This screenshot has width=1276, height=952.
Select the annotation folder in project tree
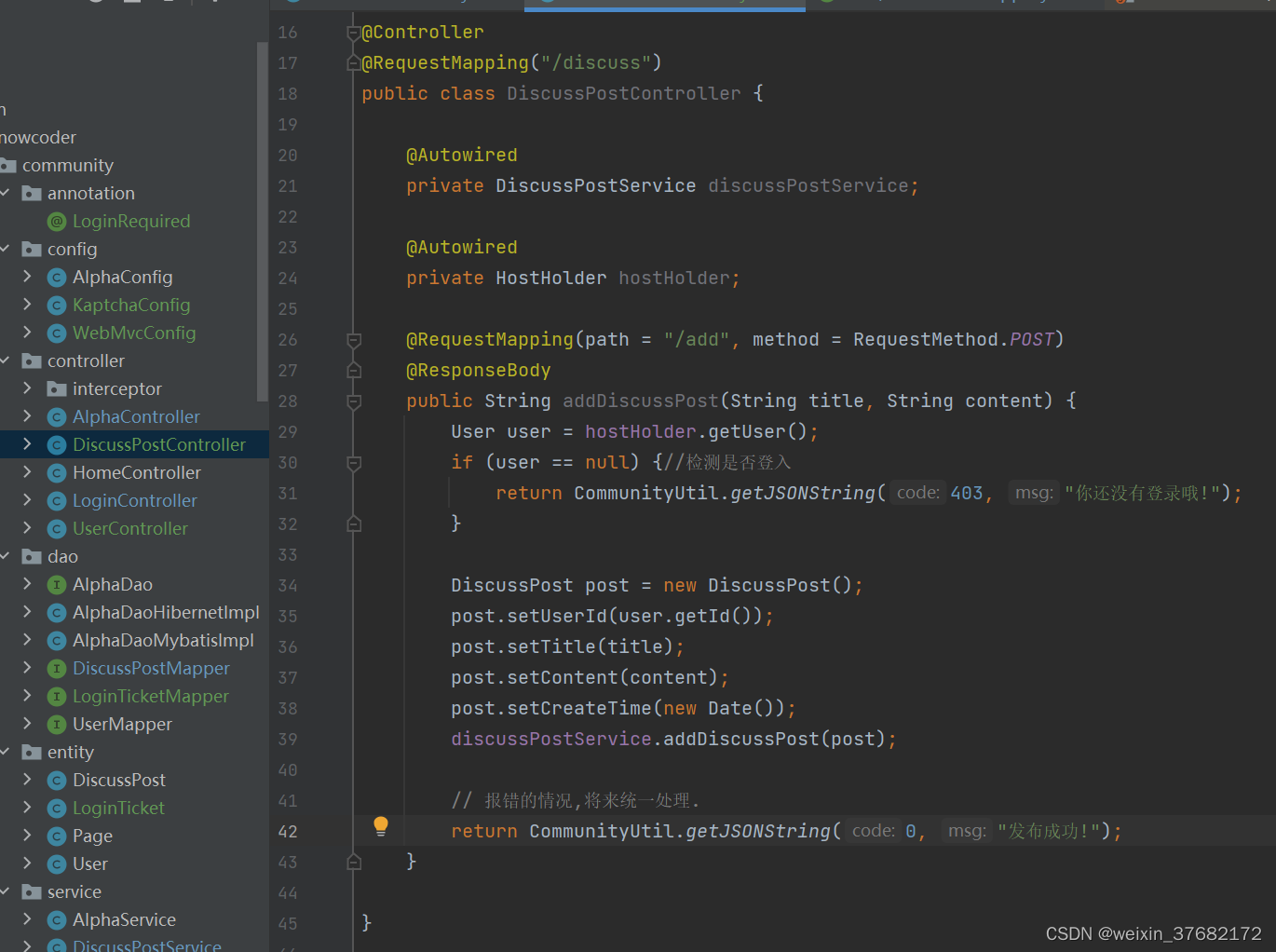91,193
